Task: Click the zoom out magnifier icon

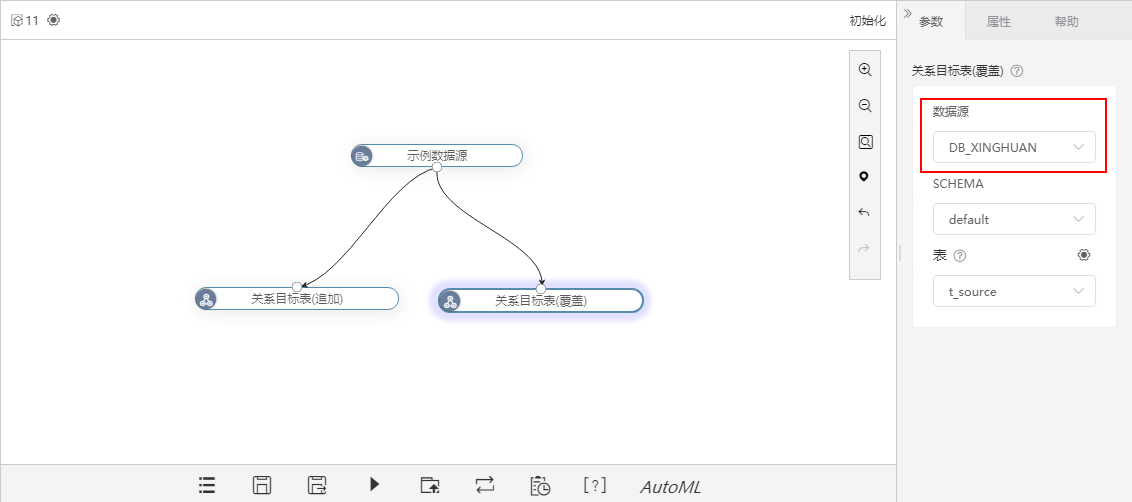Action: [x=865, y=105]
